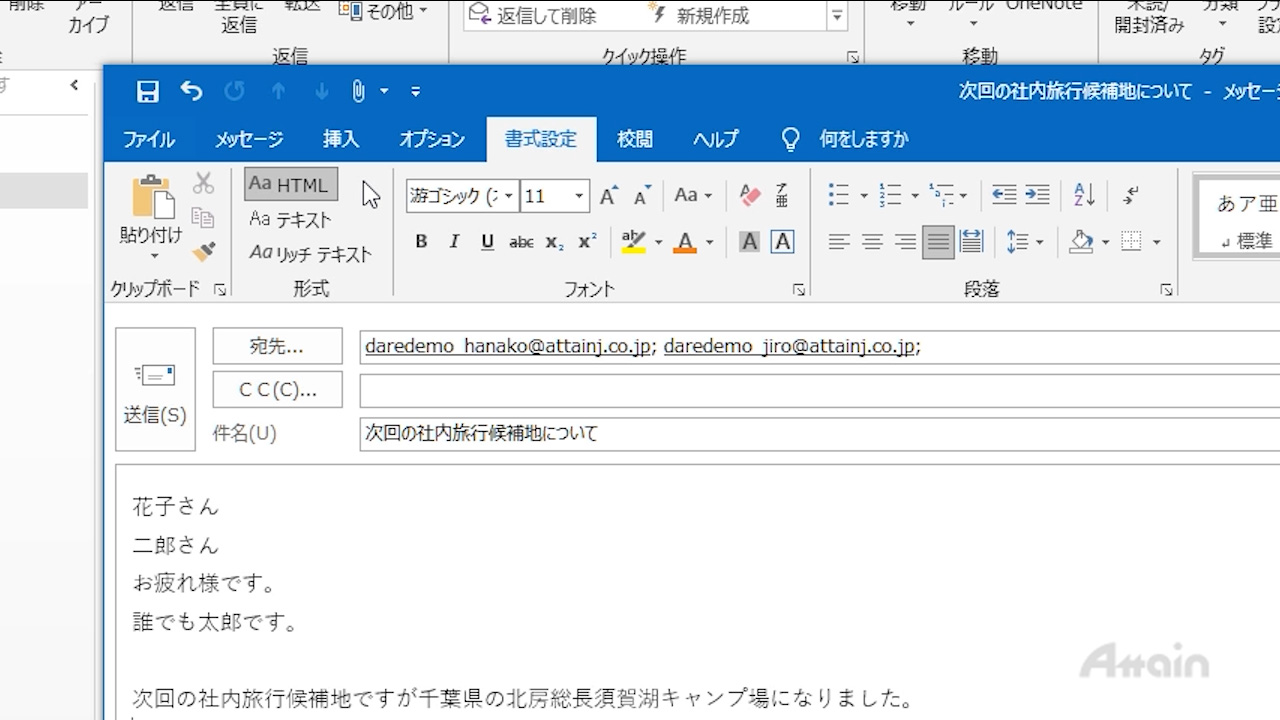The width and height of the screenshot is (1280, 720).
Task: Toggle Underline formatting
Action: (x=488, y=242)
